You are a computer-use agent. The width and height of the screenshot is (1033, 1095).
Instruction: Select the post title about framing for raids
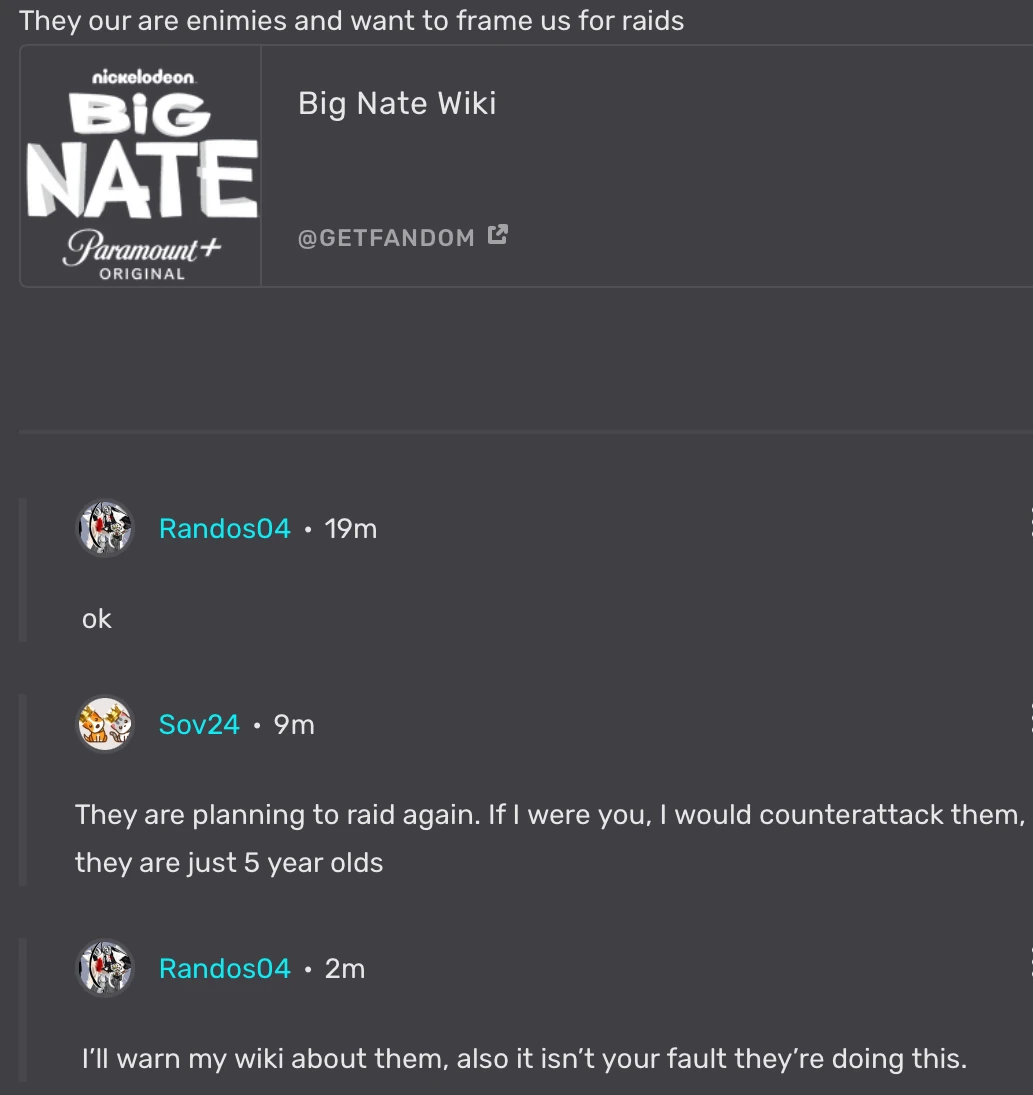[x=352, y=20]
